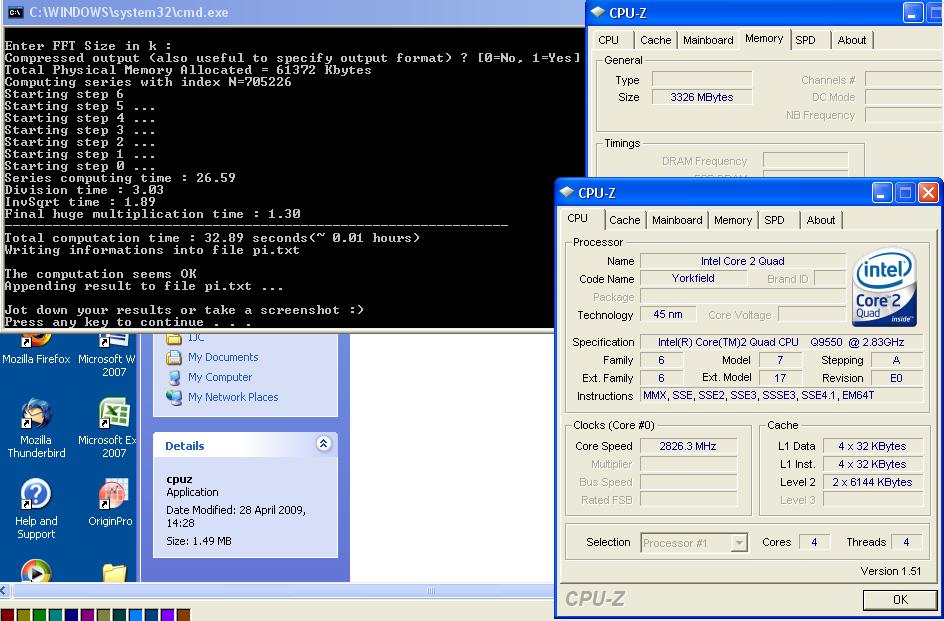Open the My Network Places link
Viewport: 944px width, 621px height.
click(233, 398)
